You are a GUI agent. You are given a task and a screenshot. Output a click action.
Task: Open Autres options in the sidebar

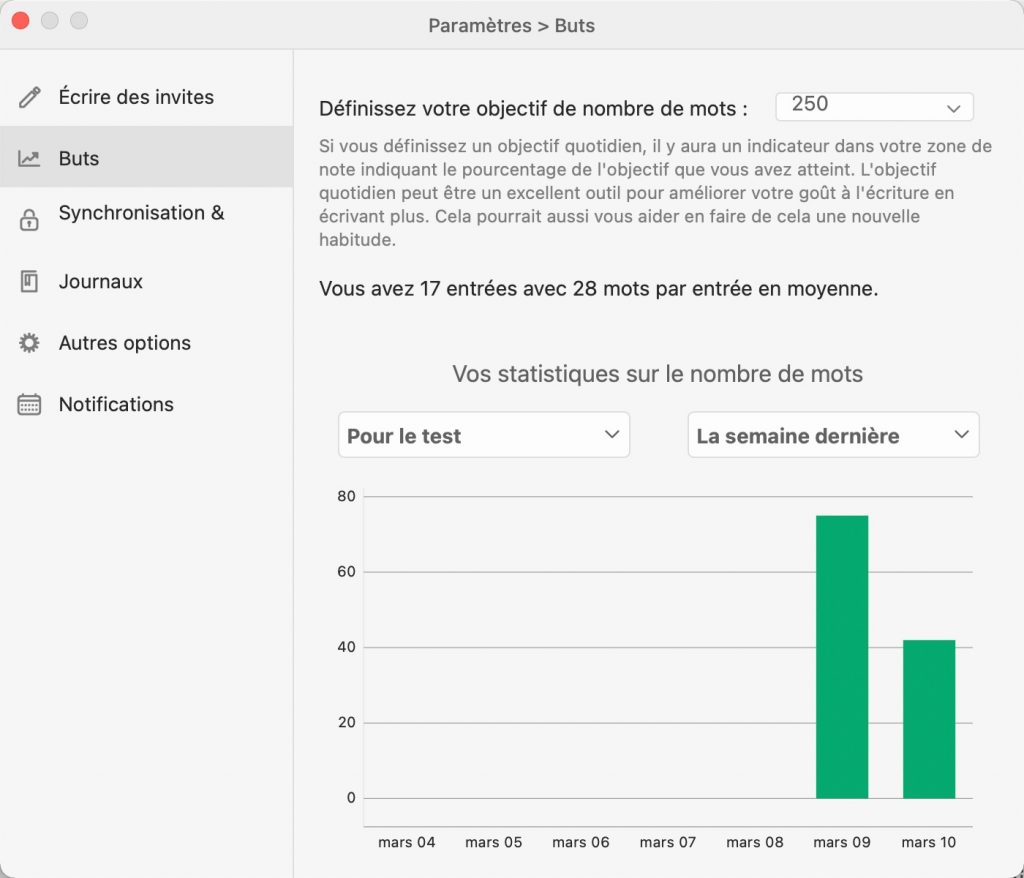click(146, 343)
